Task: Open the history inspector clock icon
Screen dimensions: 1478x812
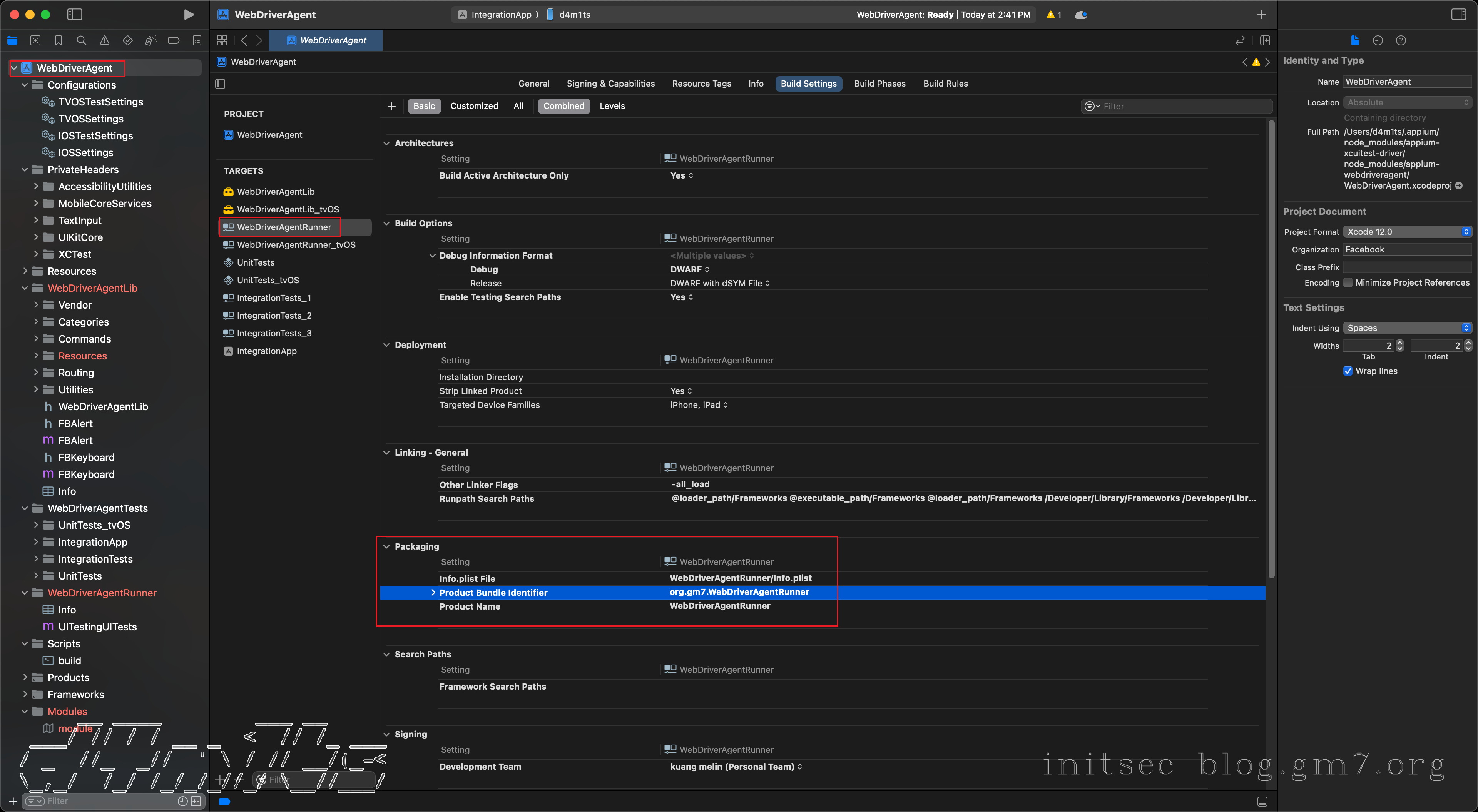Action: click(1378, 40)
